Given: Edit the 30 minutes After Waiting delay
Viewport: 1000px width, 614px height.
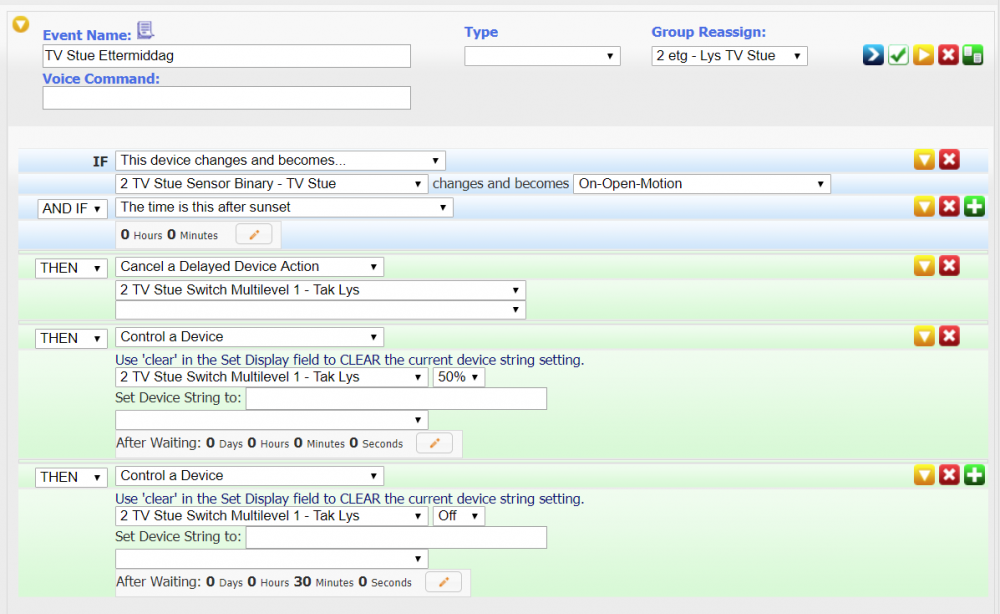Looking at the screenshot, I should tap(443, 582).
